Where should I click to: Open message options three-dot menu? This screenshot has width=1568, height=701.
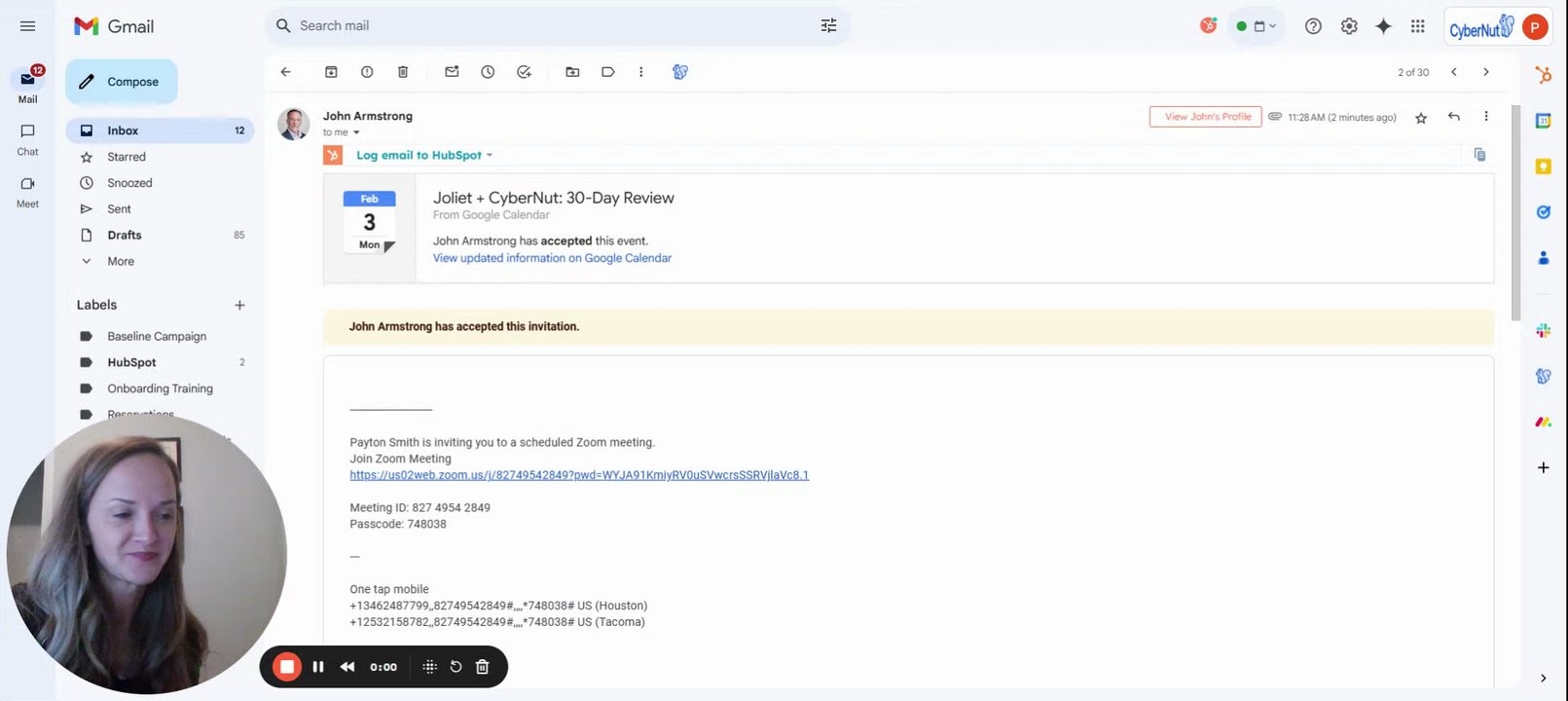1485,117
